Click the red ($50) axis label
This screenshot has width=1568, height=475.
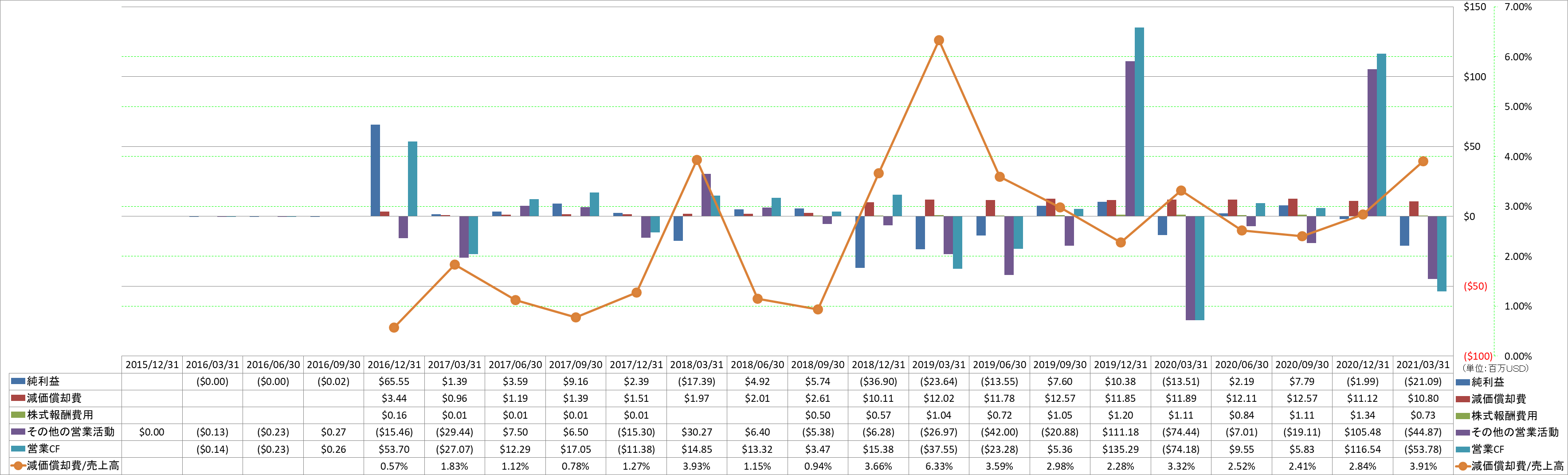click(1475, 286)
